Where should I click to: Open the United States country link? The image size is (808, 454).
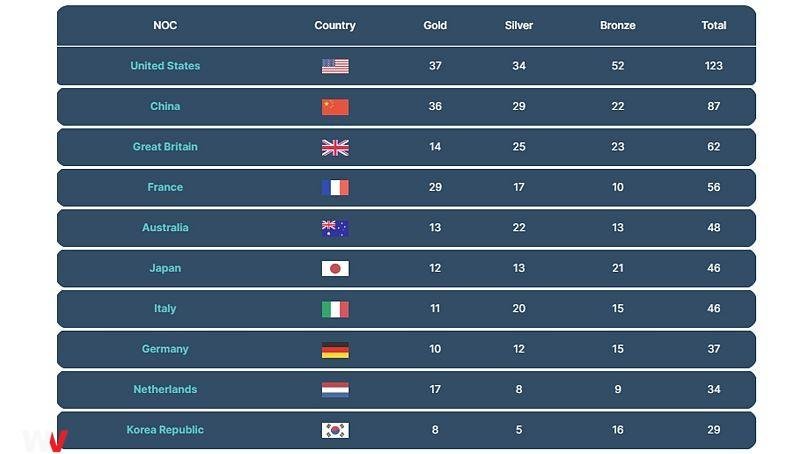[165, 65]
